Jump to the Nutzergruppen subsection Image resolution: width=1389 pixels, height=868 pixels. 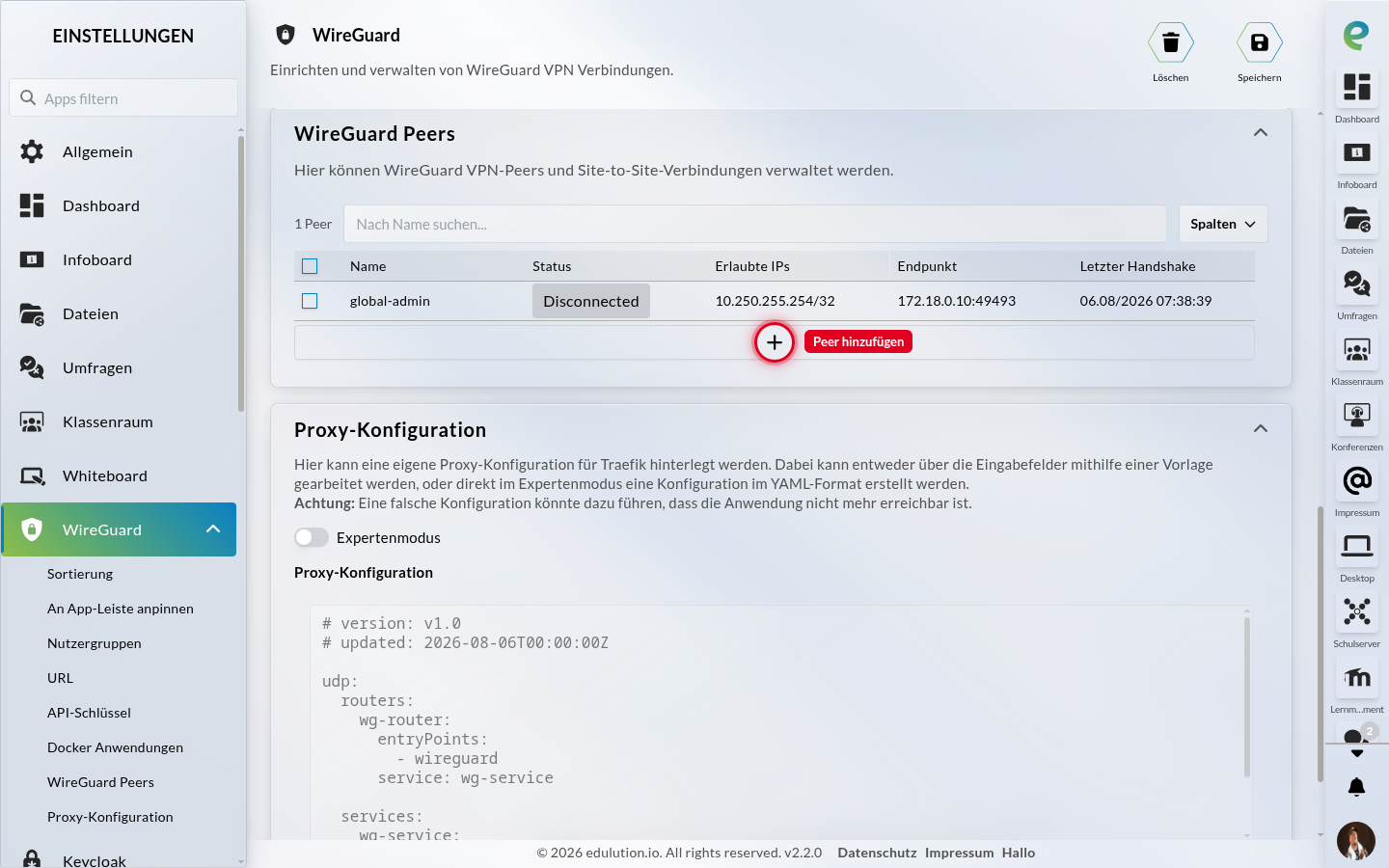95,643
